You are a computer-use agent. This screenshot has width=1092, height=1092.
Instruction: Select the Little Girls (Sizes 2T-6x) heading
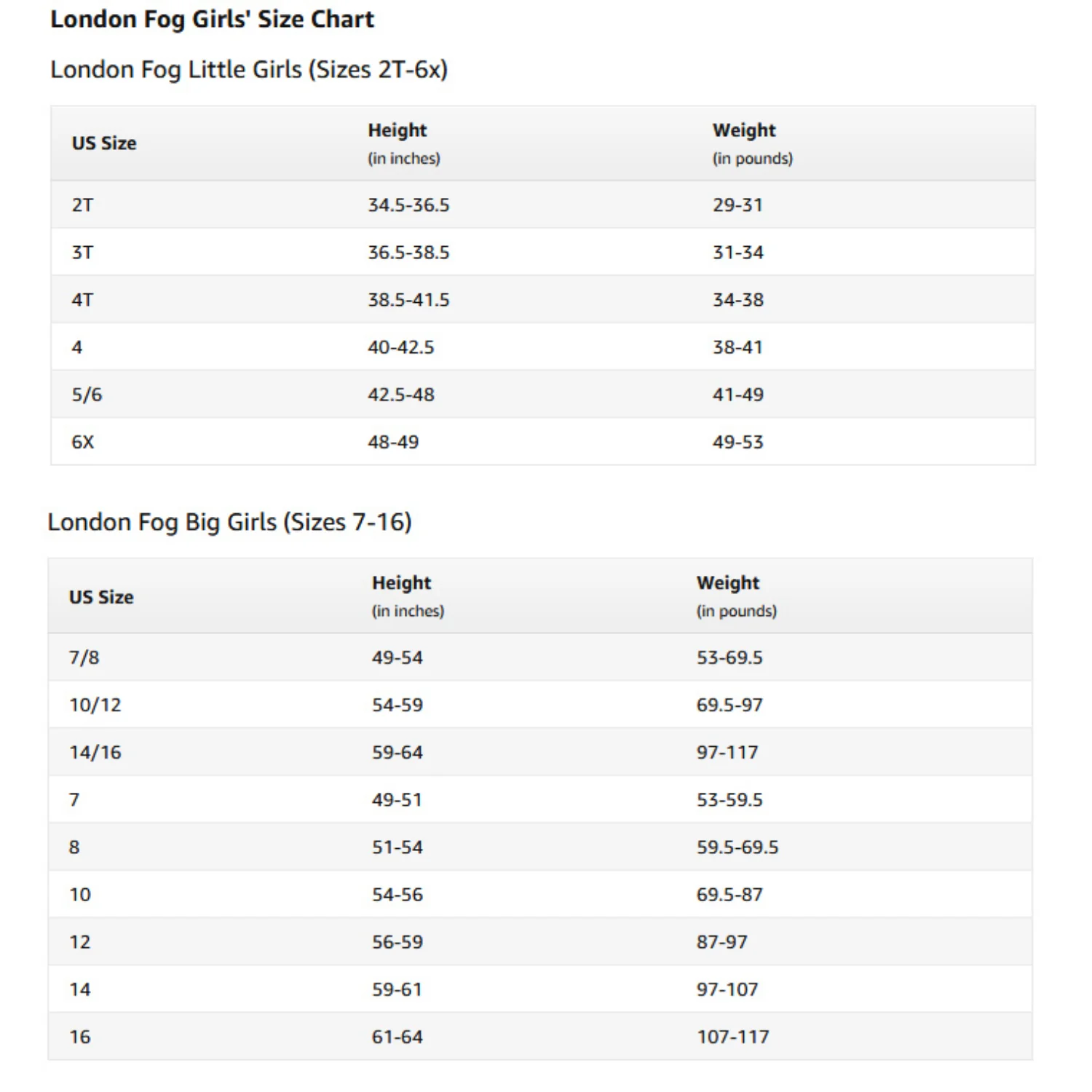pyautogui.click(x=249, y=70)
